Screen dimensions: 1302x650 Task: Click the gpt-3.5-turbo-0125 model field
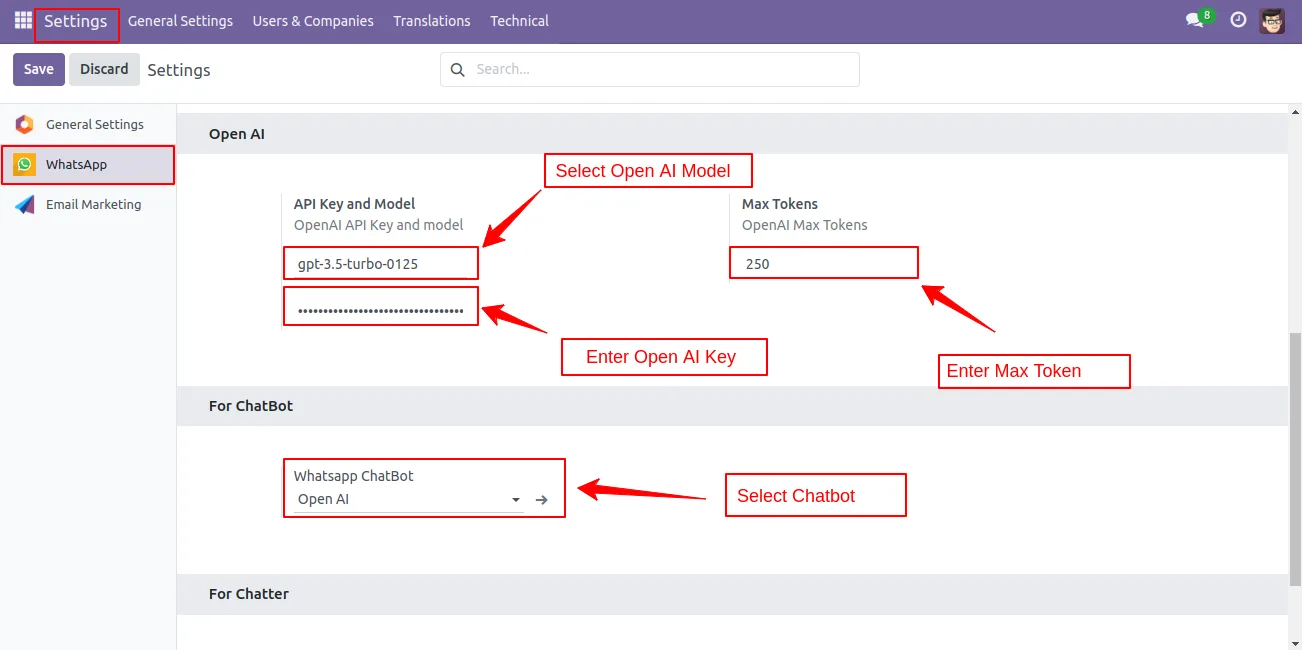tap(381, 264)
